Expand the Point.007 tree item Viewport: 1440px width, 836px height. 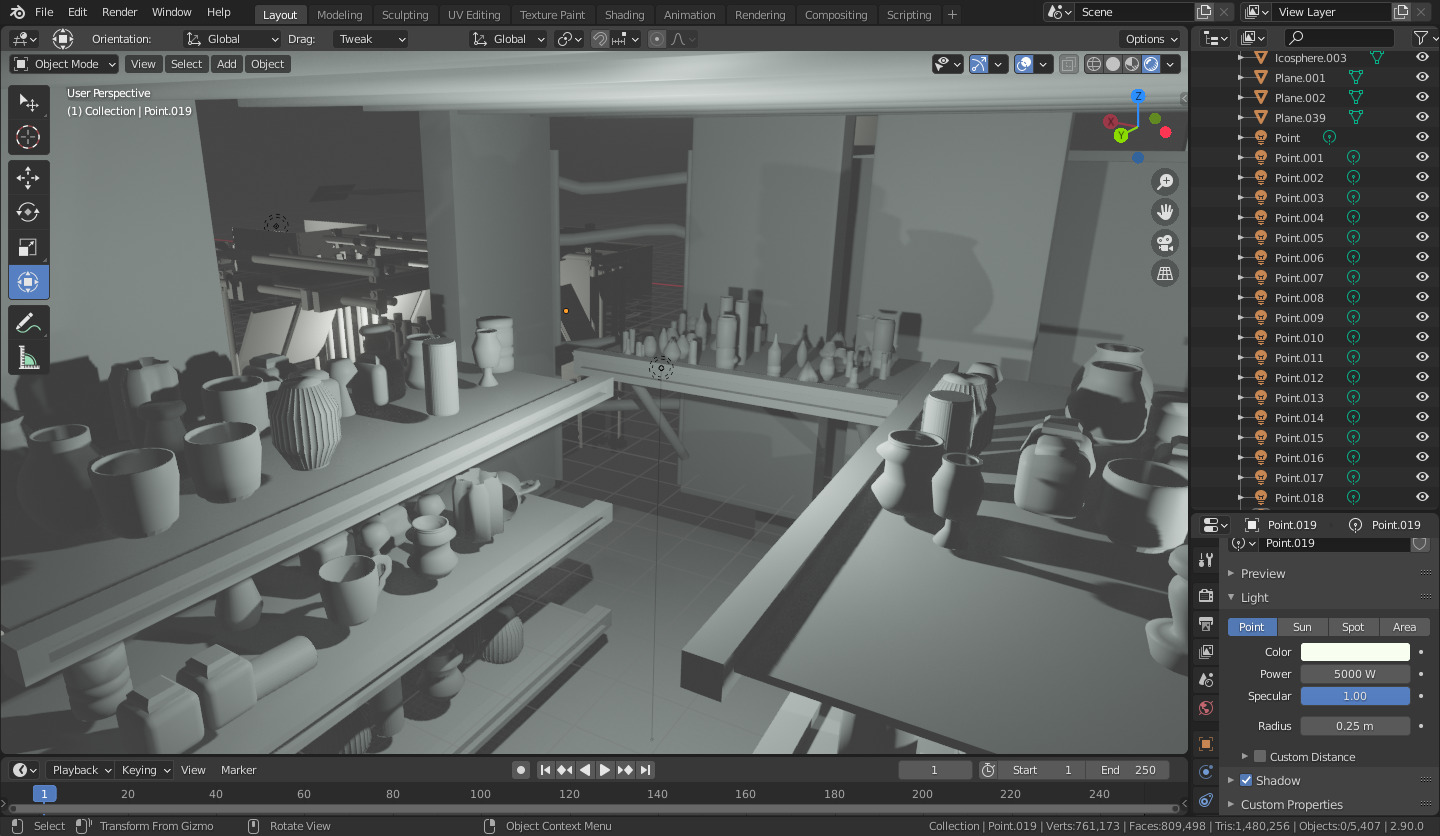[x=1241, y=278]
